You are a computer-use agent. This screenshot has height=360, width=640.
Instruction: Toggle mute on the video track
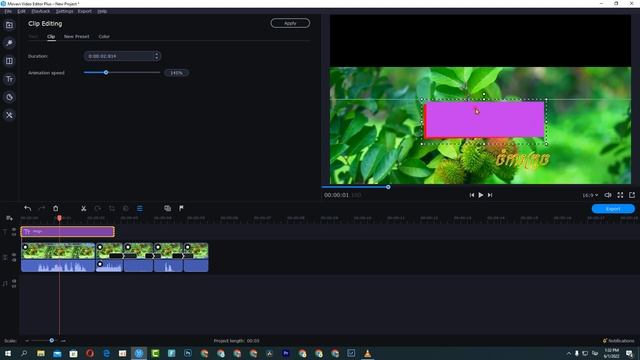tap(14, 260)
